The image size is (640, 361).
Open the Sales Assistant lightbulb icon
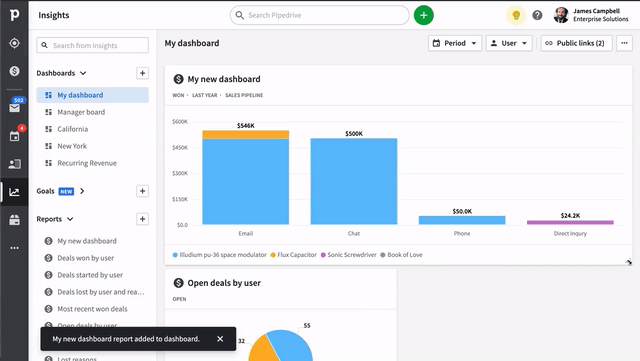click(516, 15)
